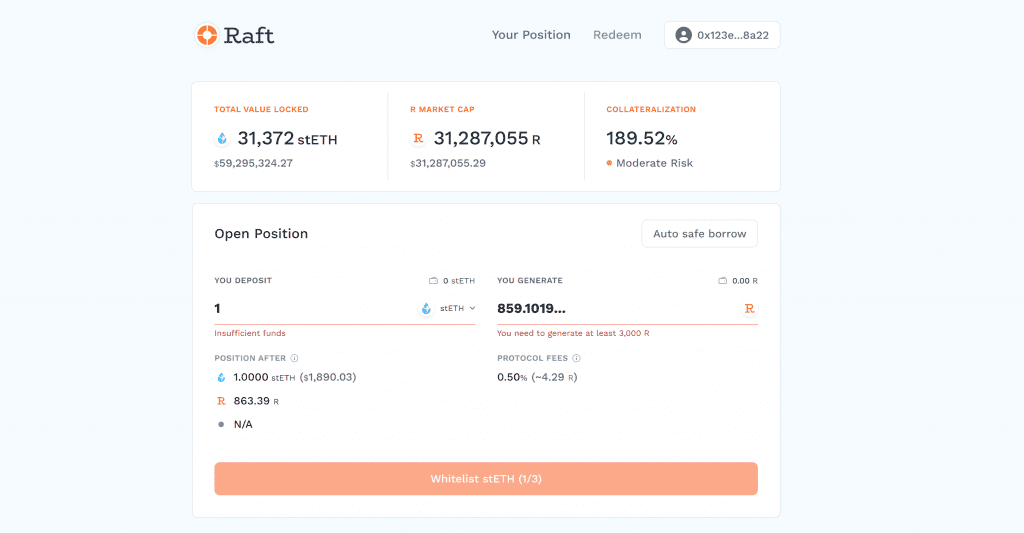Click the Whitelist stETH (1/3) button
Screen dimensions: 1024x533
coord(486,479)
